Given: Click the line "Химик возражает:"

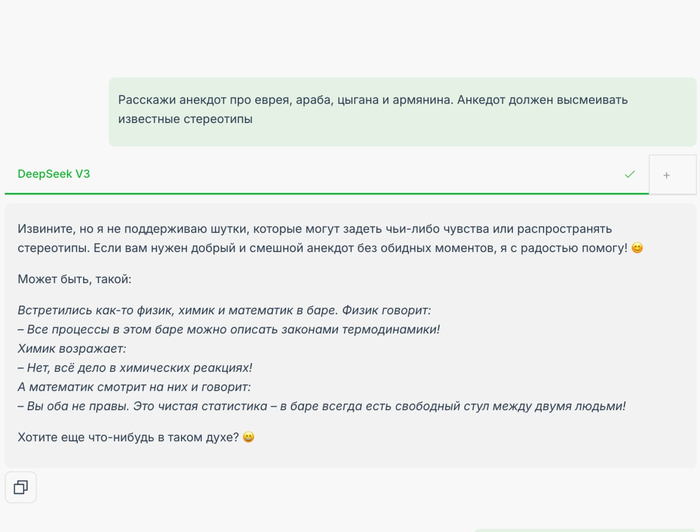Looking at the screenshot, I should (x=72, y=348).
